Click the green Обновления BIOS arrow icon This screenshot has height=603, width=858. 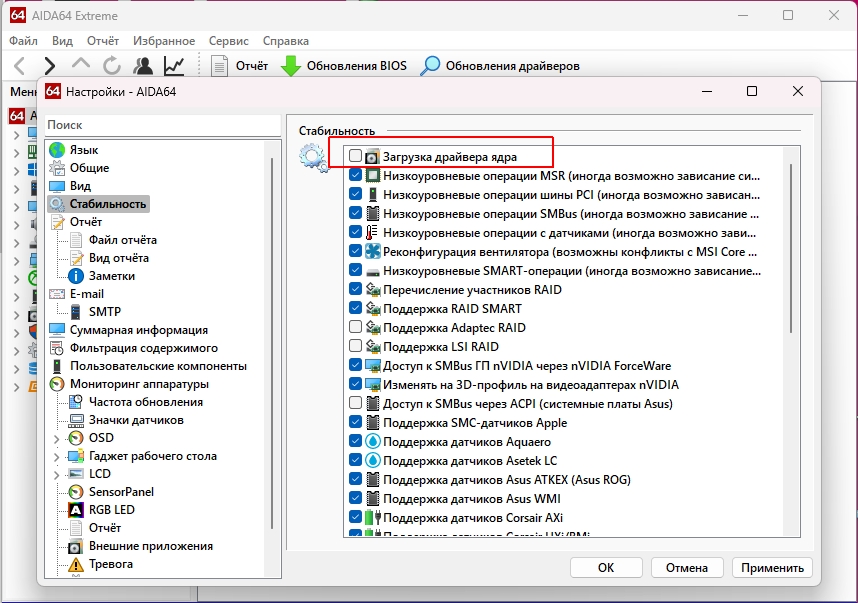click(x=291, y=66)
